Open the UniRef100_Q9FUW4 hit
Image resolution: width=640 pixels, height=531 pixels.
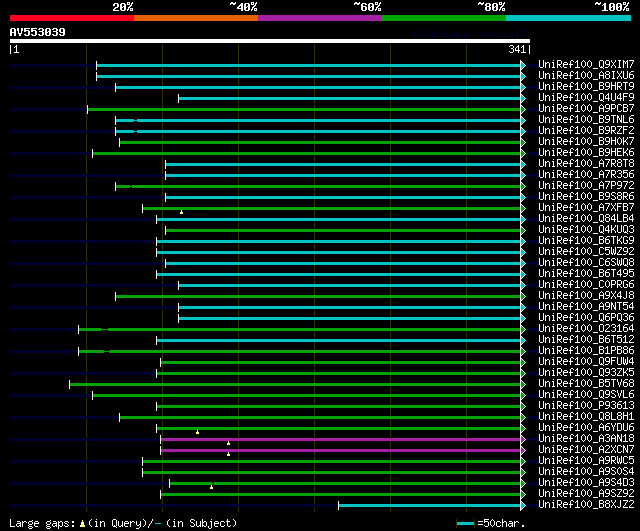(586, 362)
